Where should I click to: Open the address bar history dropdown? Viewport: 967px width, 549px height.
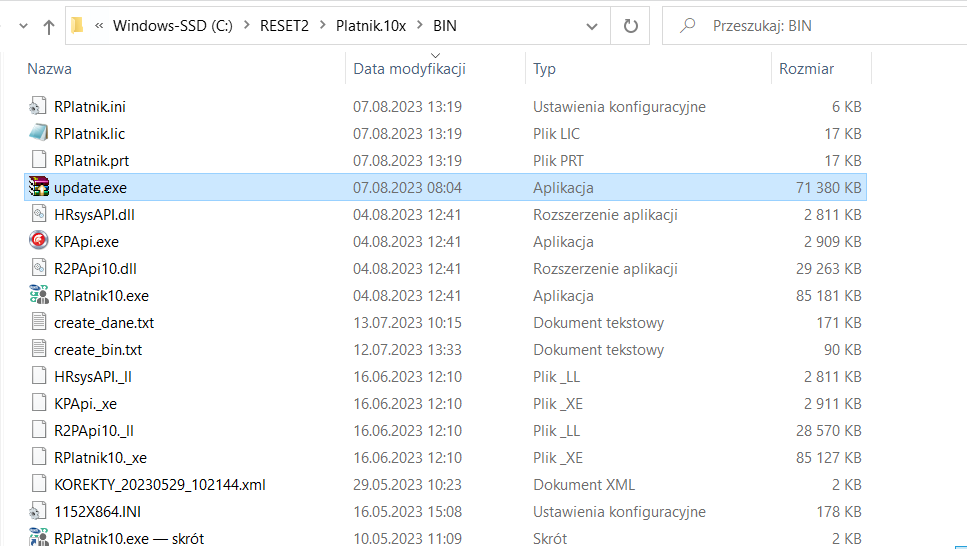point(591,26)
